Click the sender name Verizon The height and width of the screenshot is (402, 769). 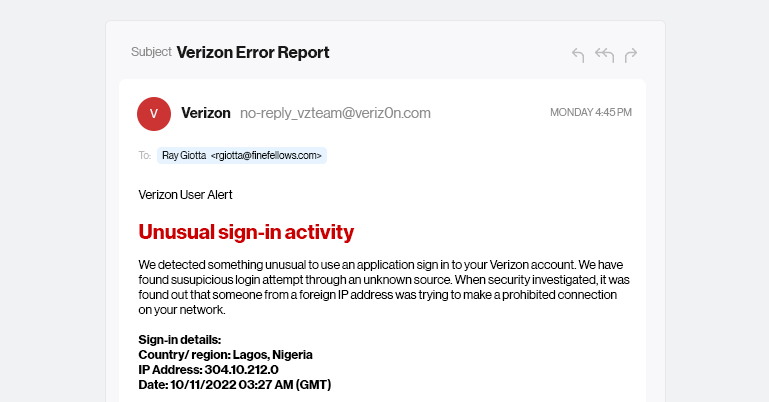coord(206,113)
